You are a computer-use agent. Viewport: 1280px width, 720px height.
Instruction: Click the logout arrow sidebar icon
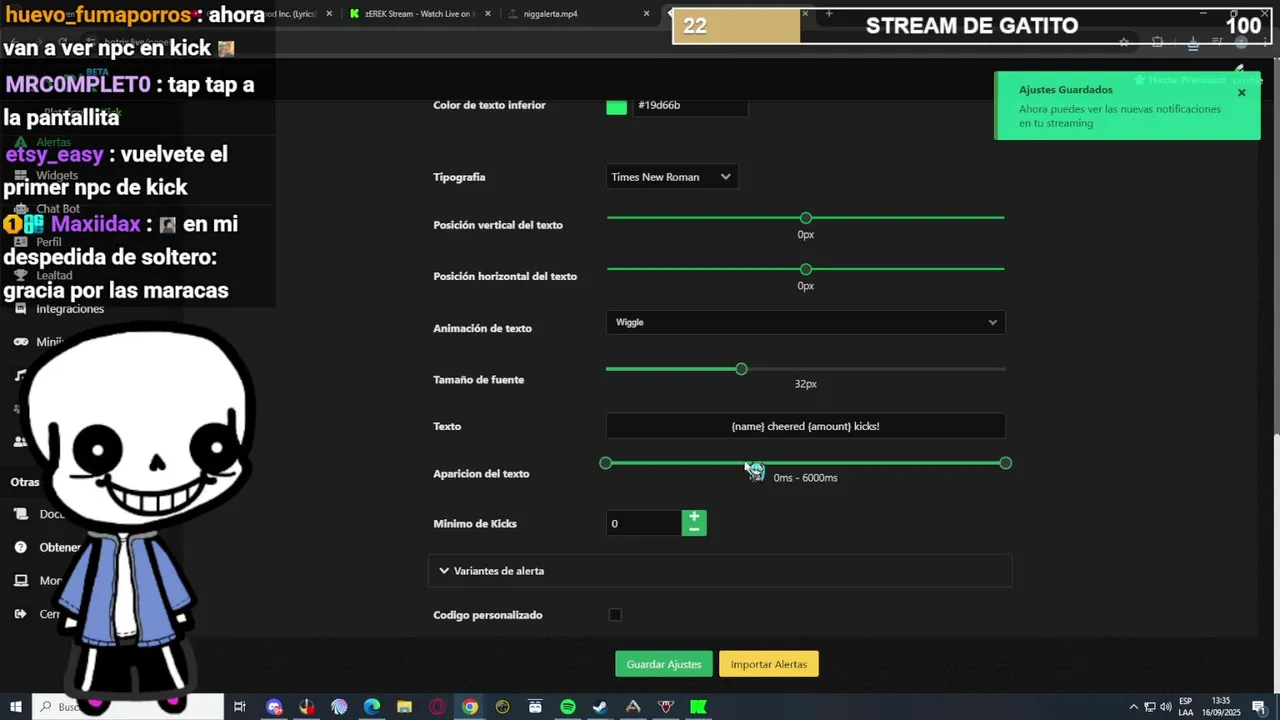click(20, 614)
